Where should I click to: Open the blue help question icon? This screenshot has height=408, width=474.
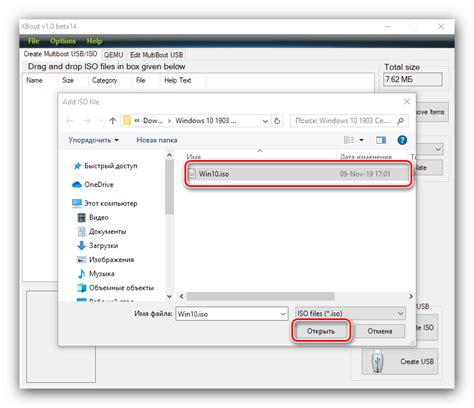click(402, 140)
